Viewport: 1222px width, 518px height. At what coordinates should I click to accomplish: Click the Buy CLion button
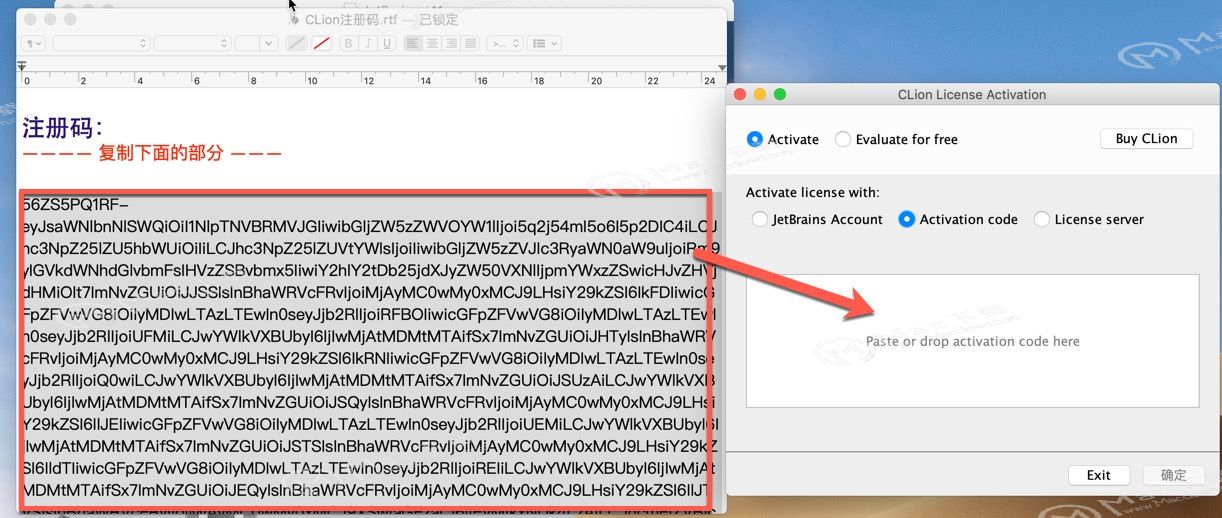pos(1146,139)
